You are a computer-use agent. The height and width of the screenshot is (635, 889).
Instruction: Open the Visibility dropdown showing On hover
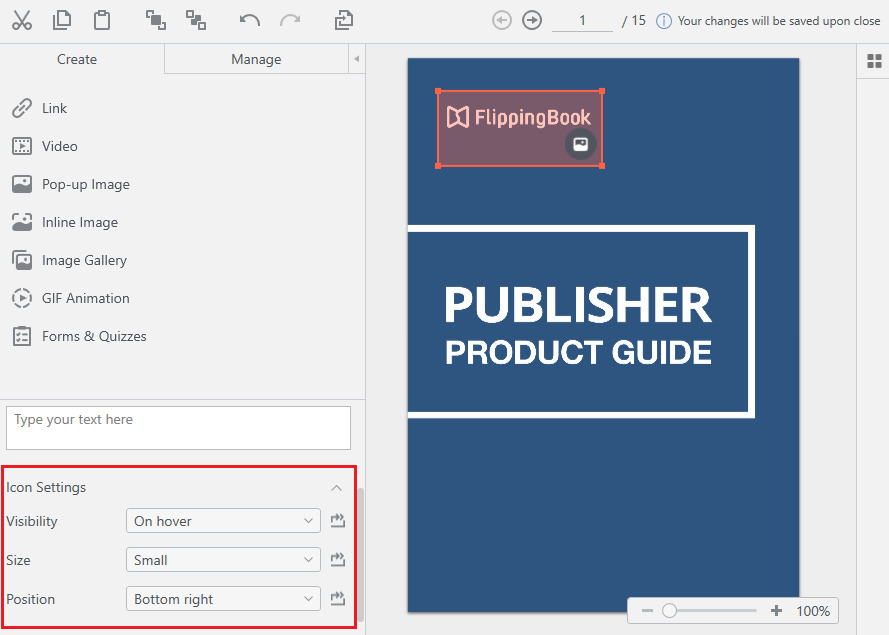pos(223,520)
